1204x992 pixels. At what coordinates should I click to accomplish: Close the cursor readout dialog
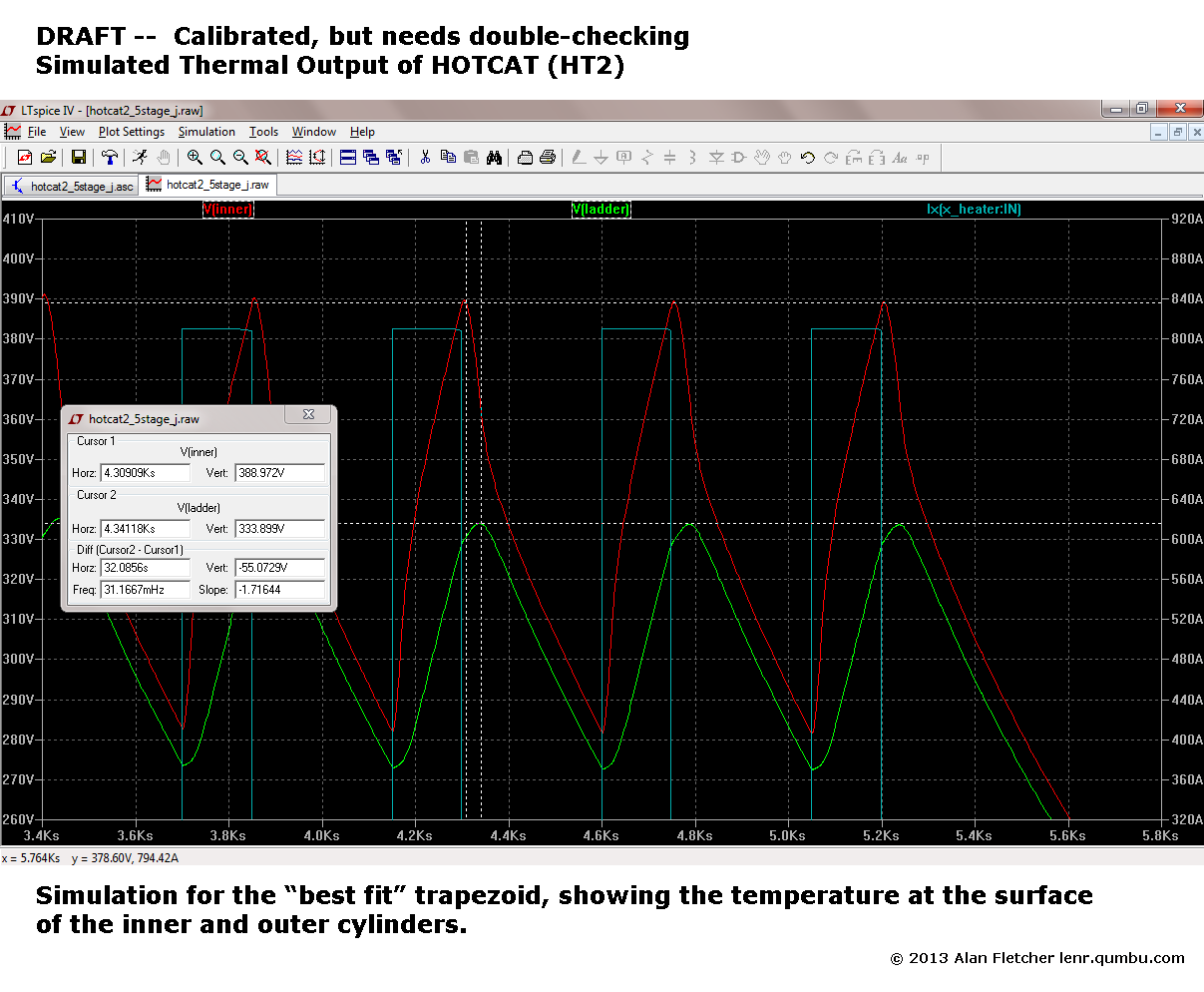308,415
